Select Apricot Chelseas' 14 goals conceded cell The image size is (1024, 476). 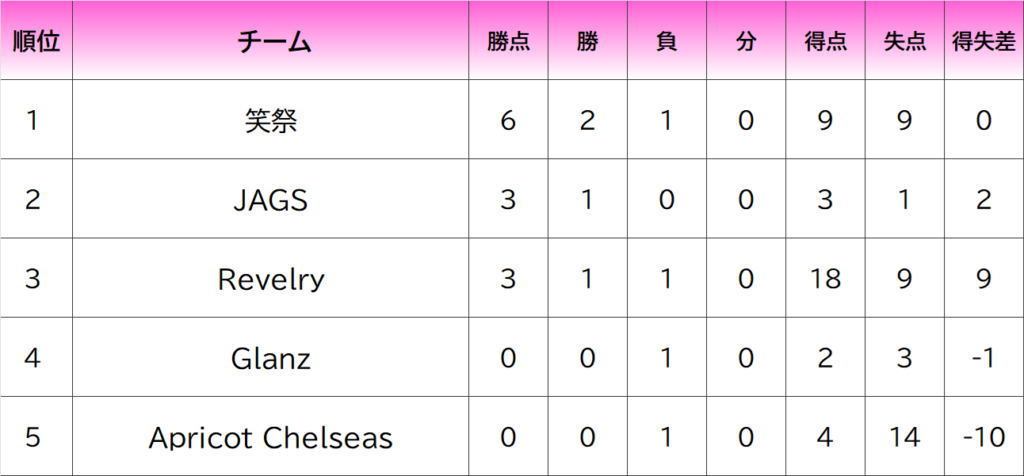(905, 437)
